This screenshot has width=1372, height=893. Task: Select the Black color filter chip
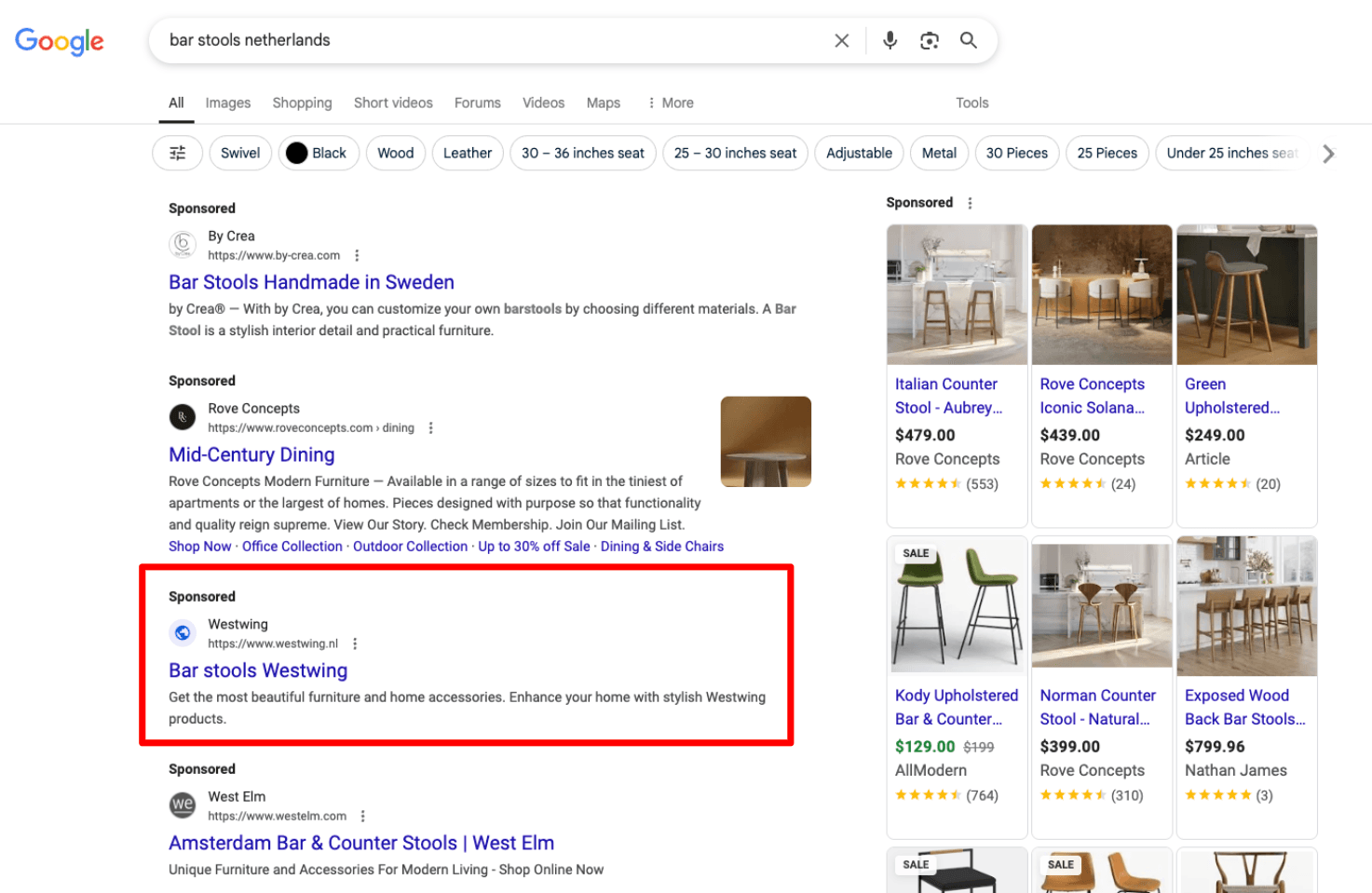[x=318, y=153]
